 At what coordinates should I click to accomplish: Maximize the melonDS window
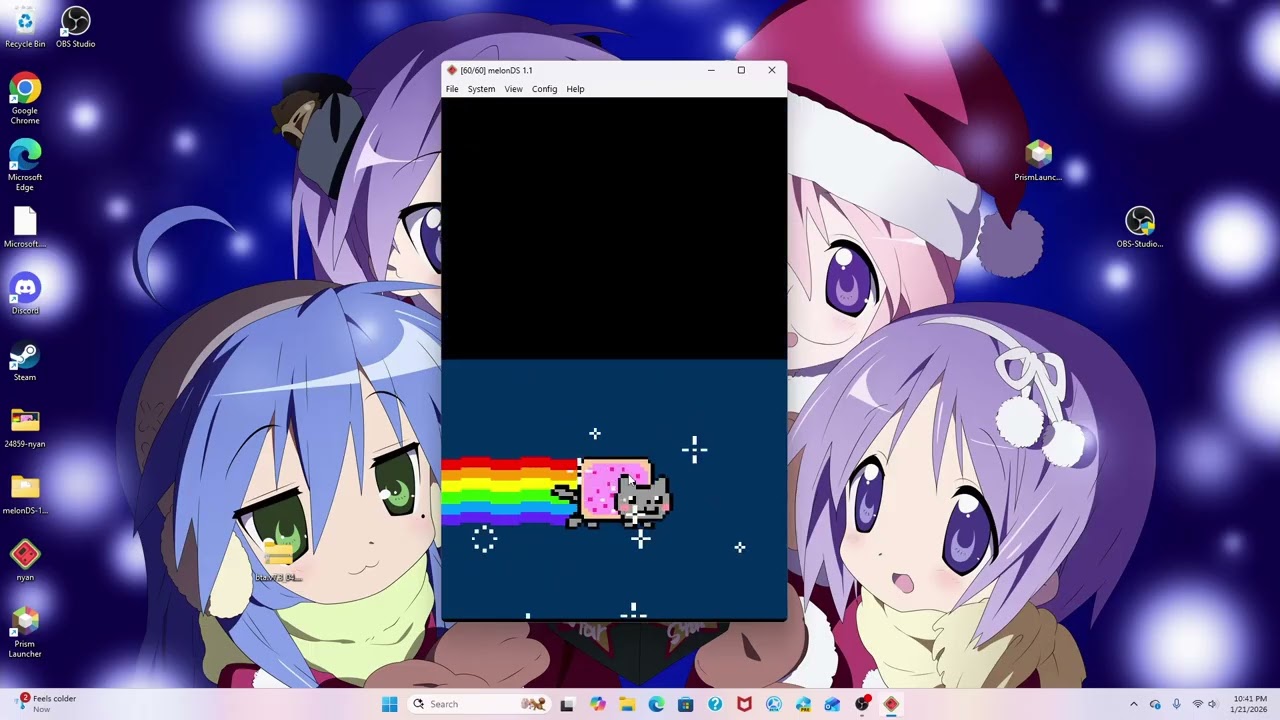(x=741, y=70)
